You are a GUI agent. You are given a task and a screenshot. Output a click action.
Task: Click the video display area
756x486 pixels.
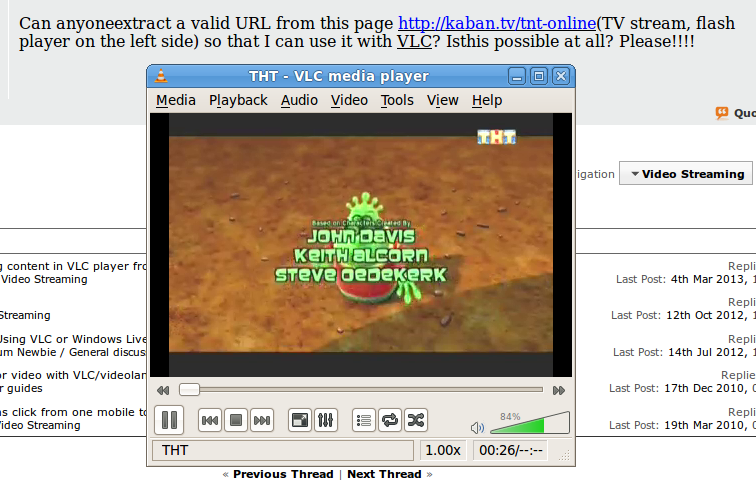361,245
